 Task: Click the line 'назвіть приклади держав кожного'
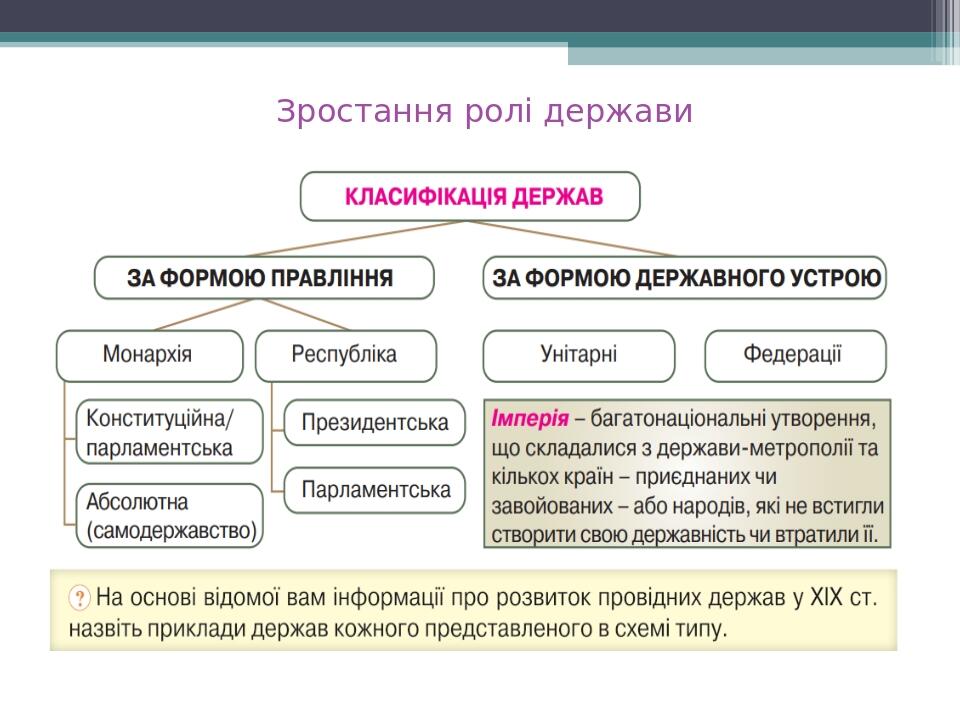tap(242, 629)
